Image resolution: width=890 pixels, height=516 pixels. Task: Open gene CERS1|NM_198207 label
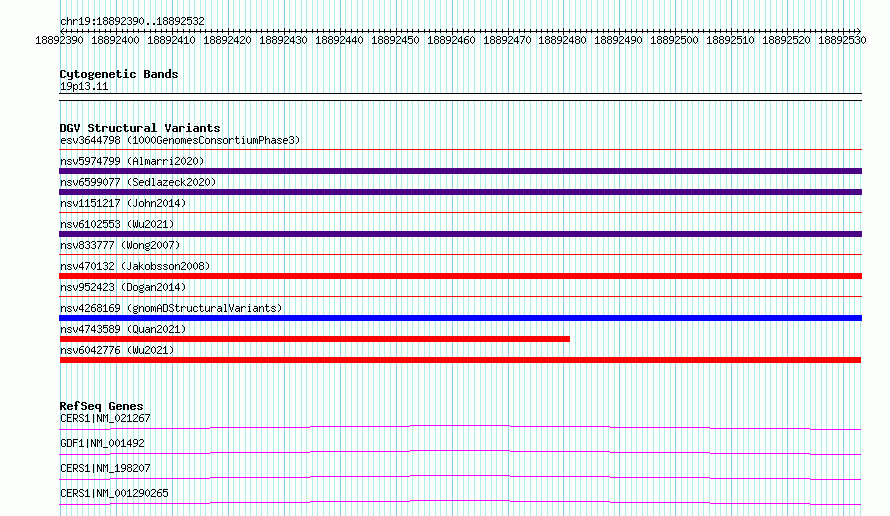point(105,468)
